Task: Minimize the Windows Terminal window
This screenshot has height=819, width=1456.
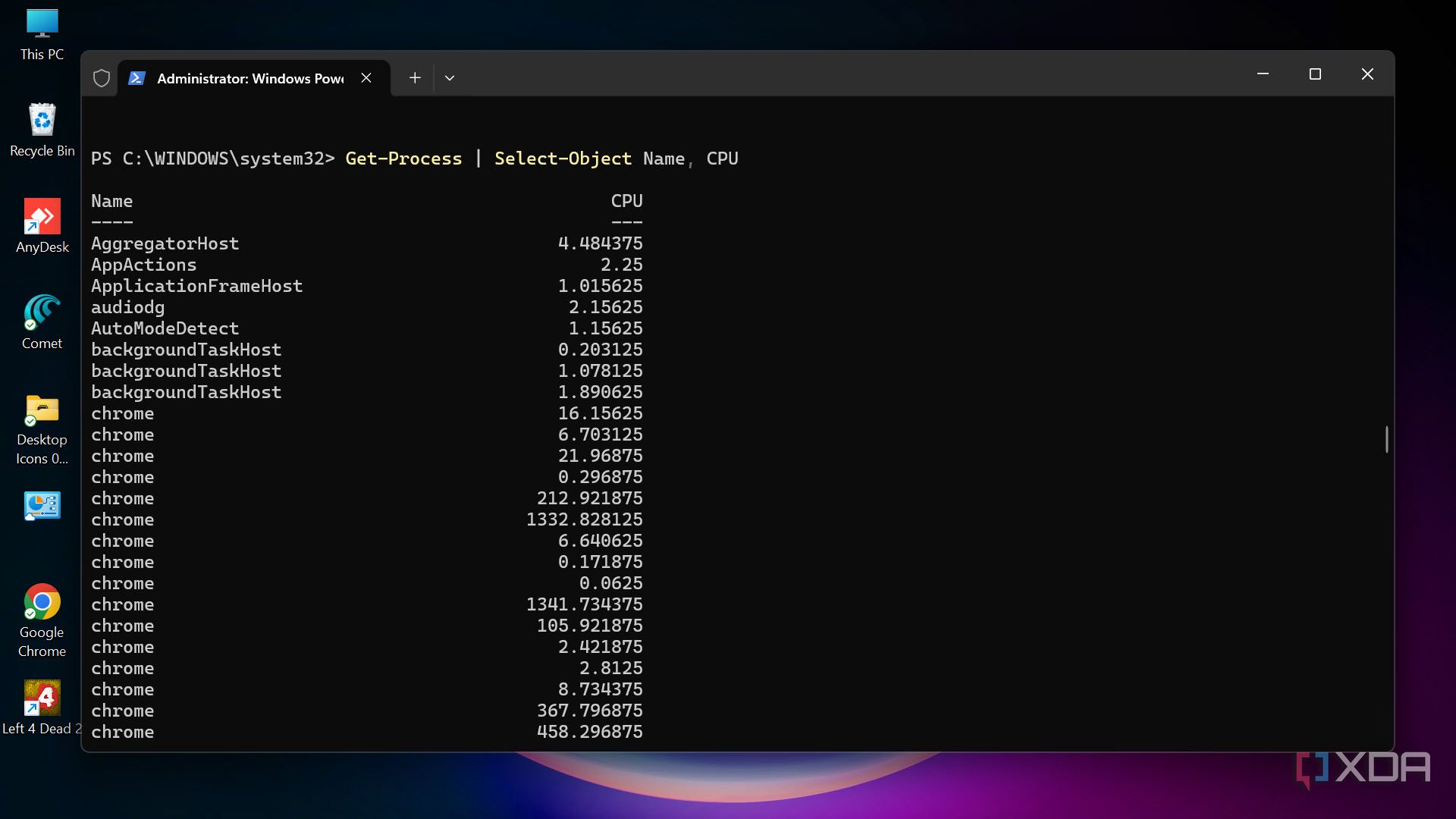Action: (x=1263, y=74)
